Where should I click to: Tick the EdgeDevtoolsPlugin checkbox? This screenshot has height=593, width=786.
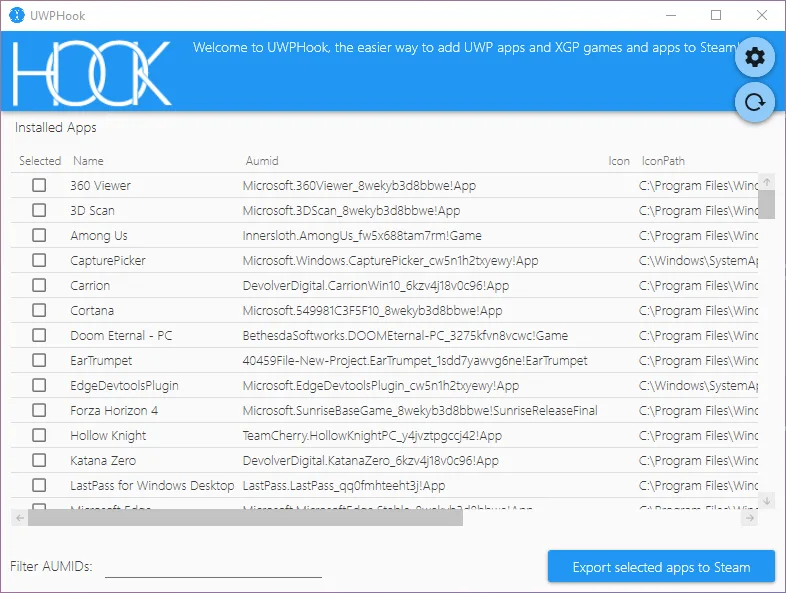[x=39, y=385]
